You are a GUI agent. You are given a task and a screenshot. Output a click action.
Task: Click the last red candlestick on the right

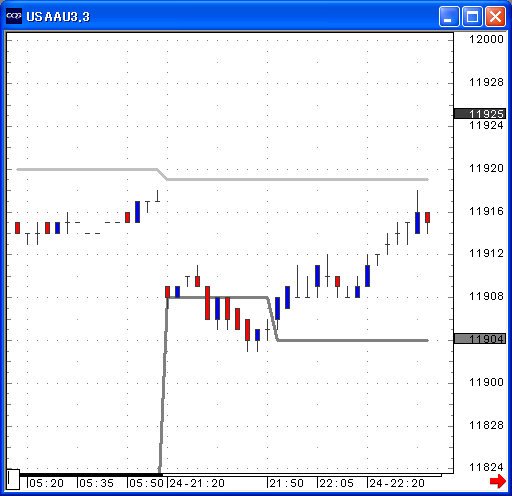pos(427,217)
